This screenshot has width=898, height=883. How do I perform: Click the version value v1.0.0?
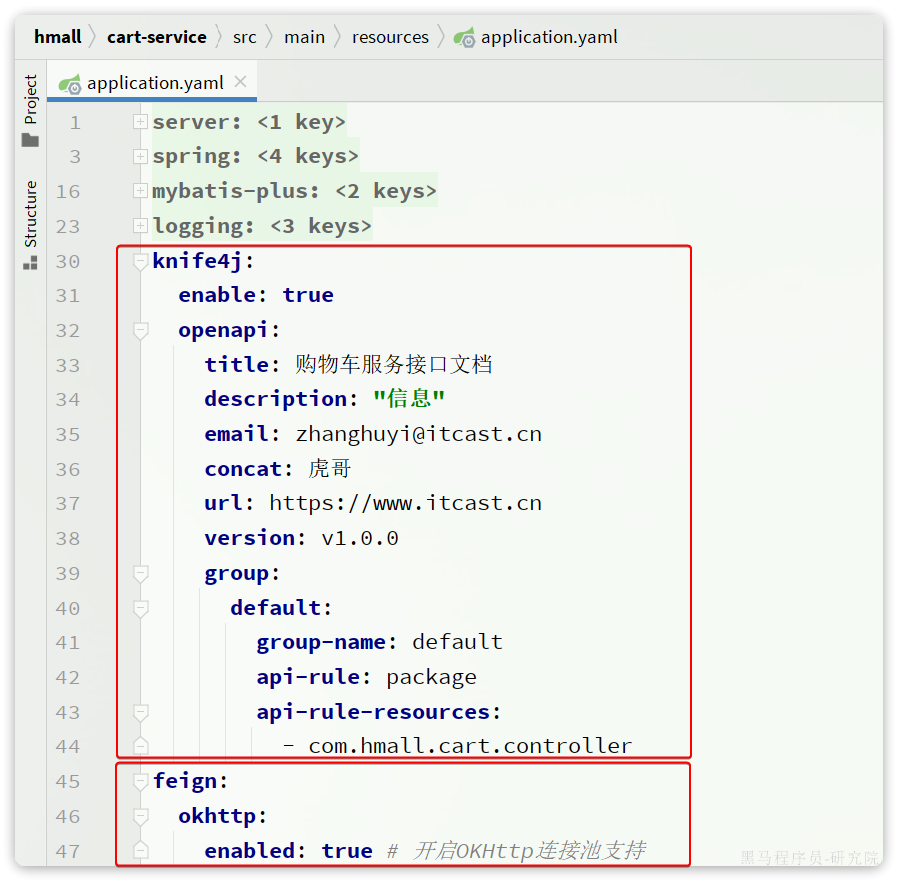click(x=360, y=538)
